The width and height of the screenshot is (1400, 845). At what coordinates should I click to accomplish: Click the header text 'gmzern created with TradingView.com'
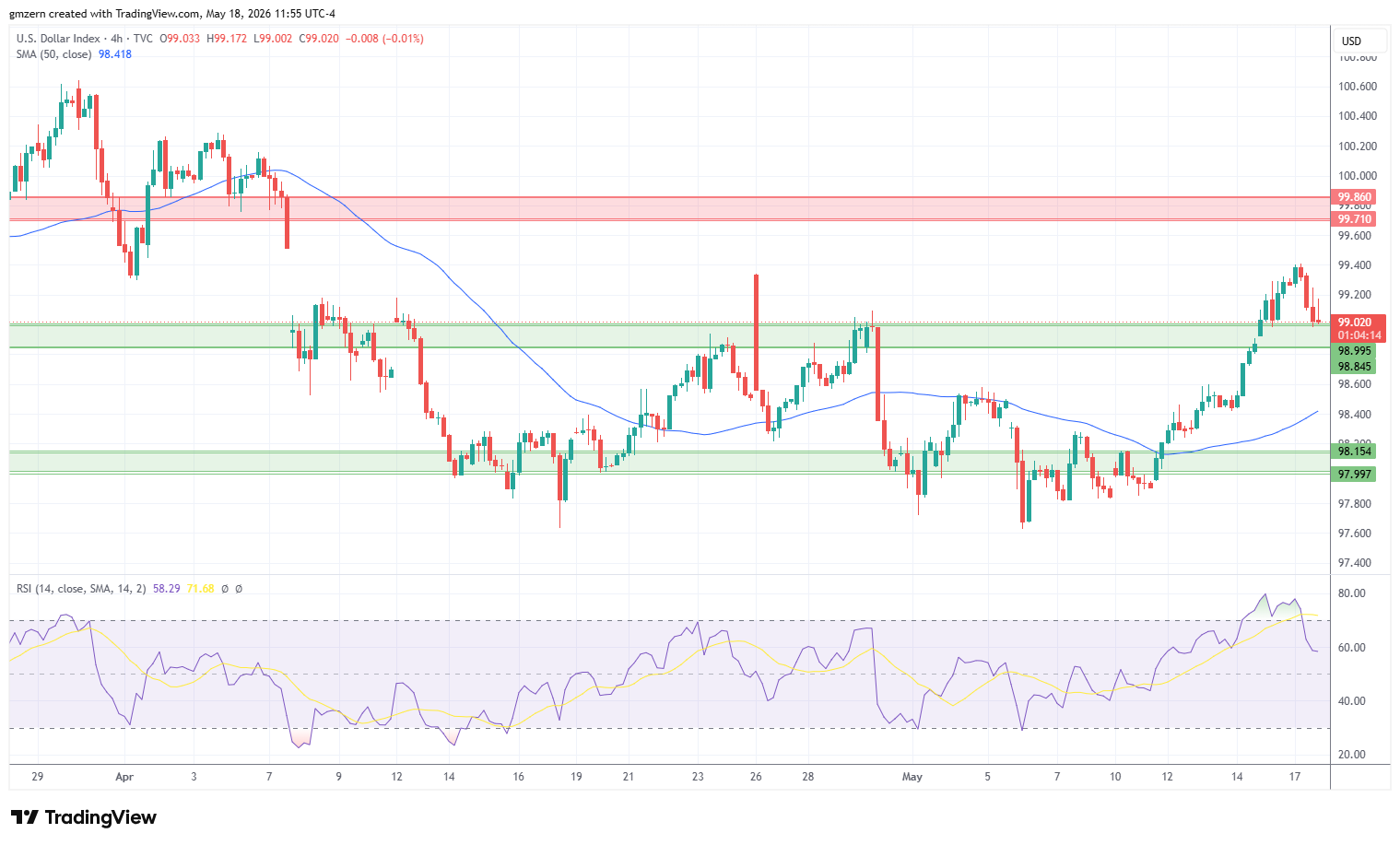[104, 14]
